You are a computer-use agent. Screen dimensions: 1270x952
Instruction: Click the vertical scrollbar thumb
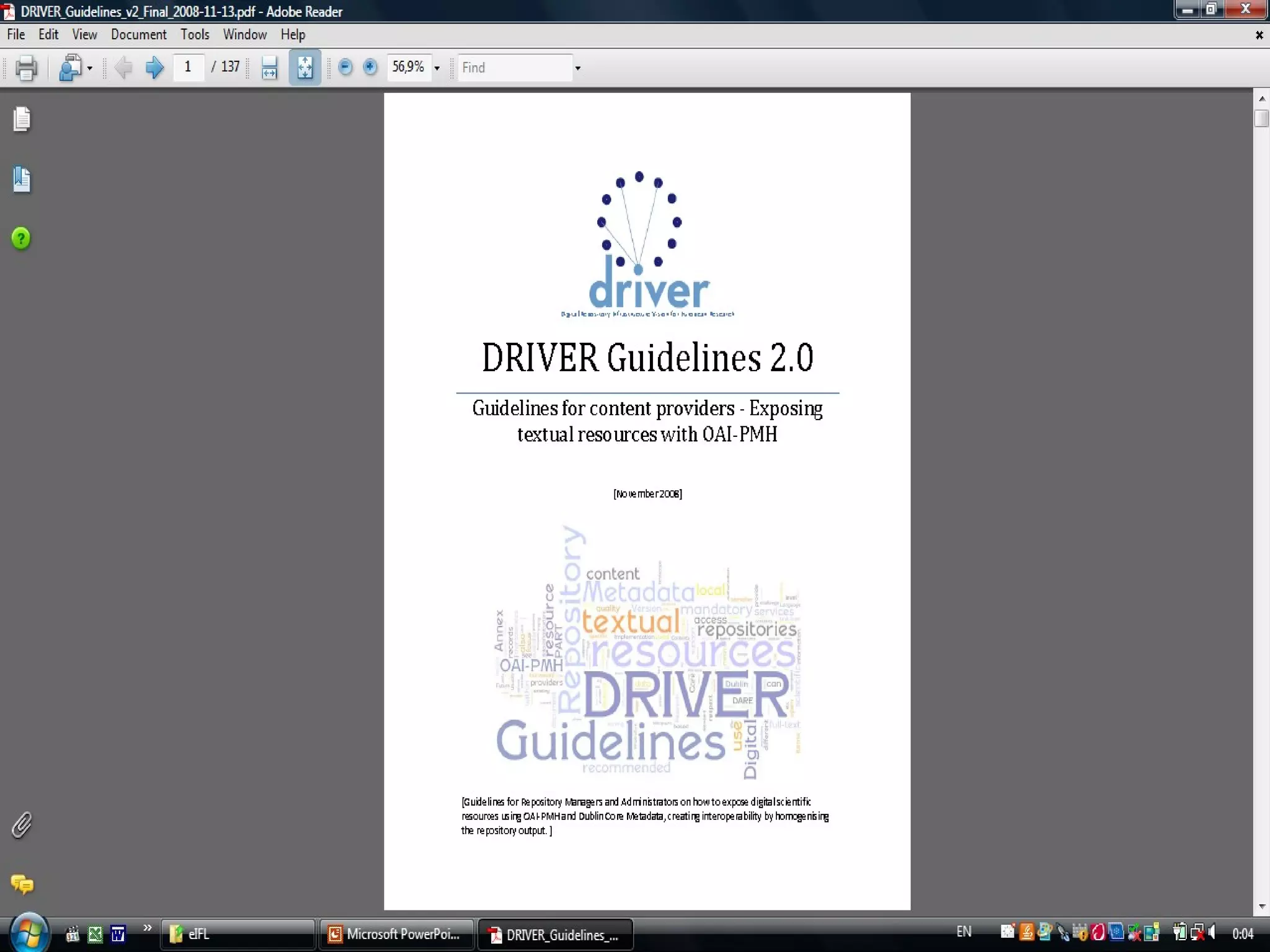(1261, 118)
